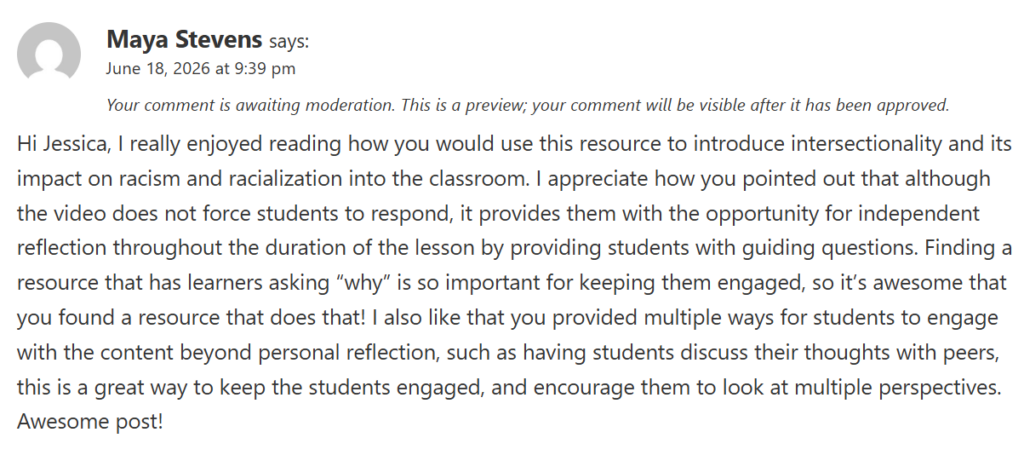Click the words "personal reflection" in the comment
Image resolution: width=1024 pixels, height=461 pixels.
click(x=341, y=353)
